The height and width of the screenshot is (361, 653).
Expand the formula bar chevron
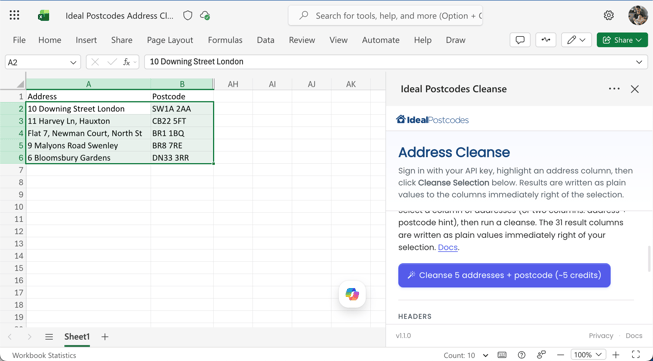coord(639,62)
